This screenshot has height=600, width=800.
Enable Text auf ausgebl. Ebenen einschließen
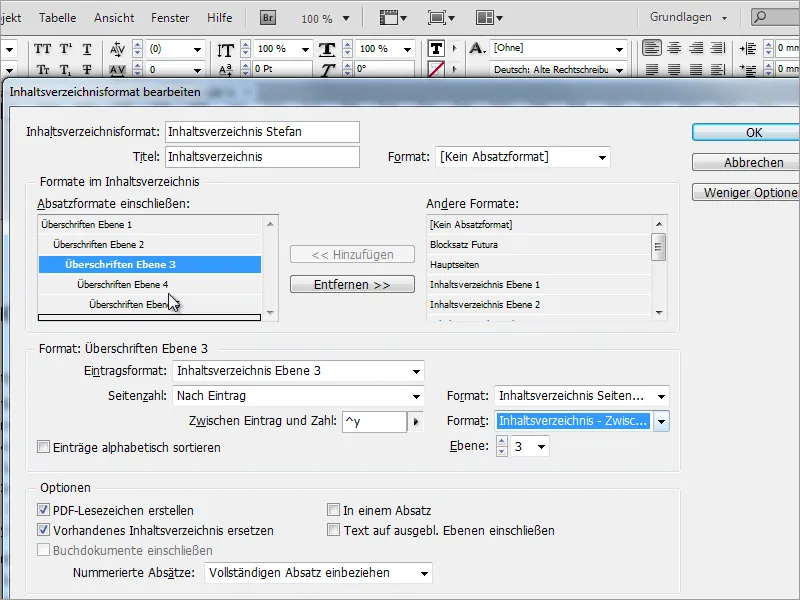point(333,530)
